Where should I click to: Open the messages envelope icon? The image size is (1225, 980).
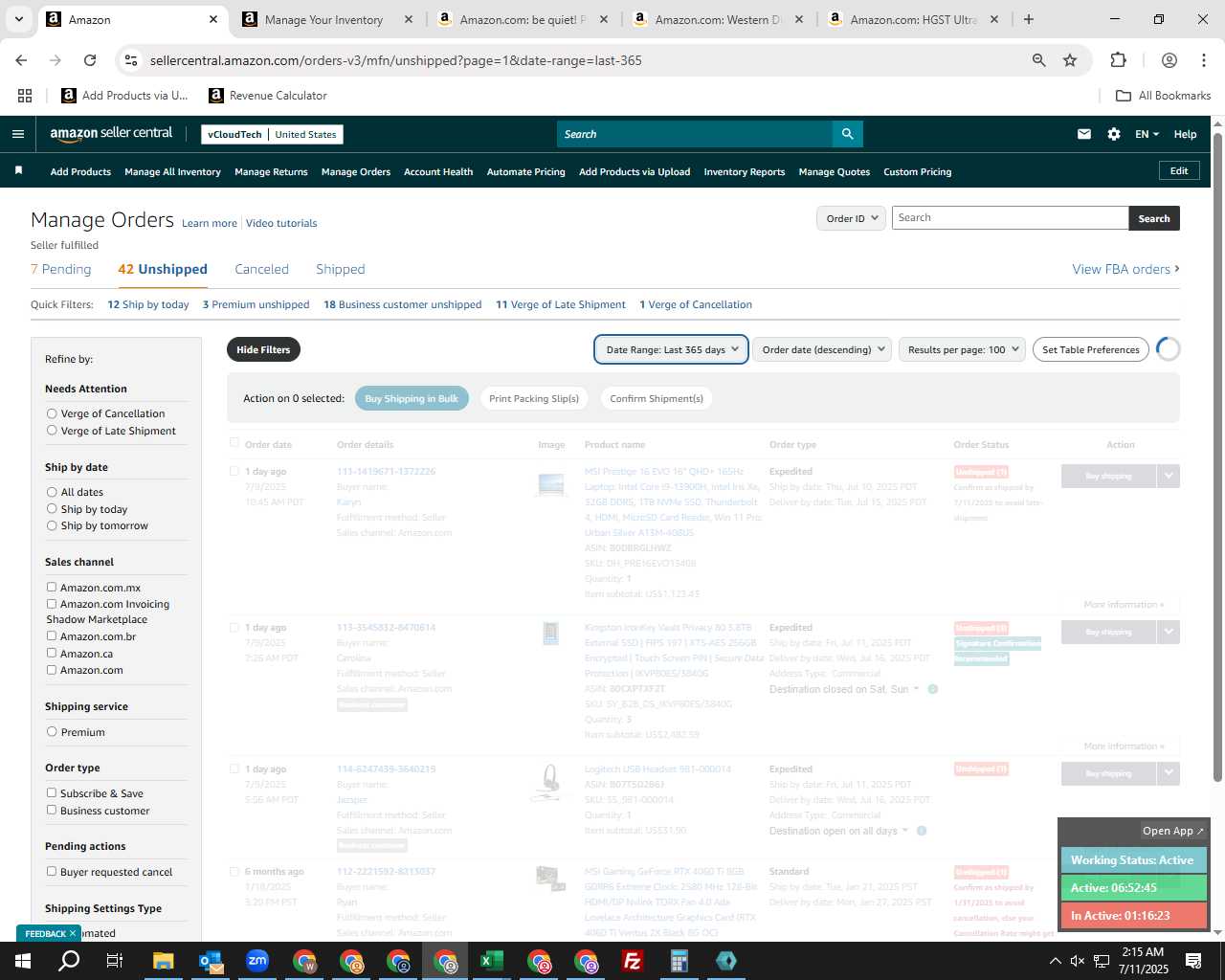[1084, 134]
